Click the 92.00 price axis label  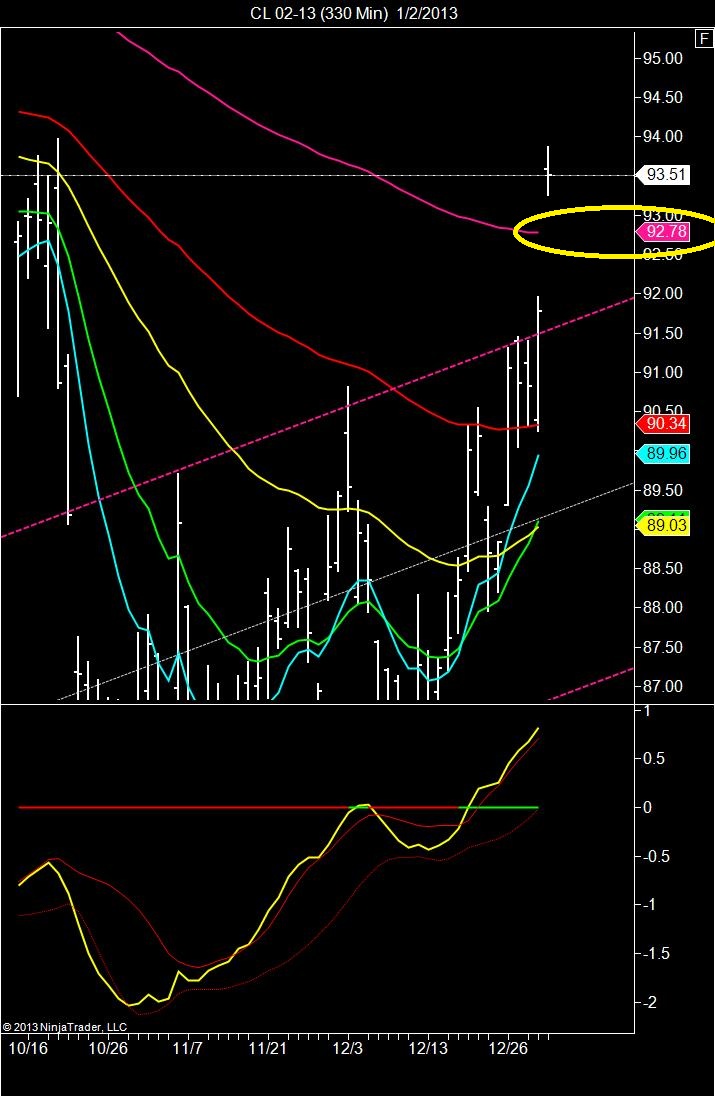click(x=663, y=294)
